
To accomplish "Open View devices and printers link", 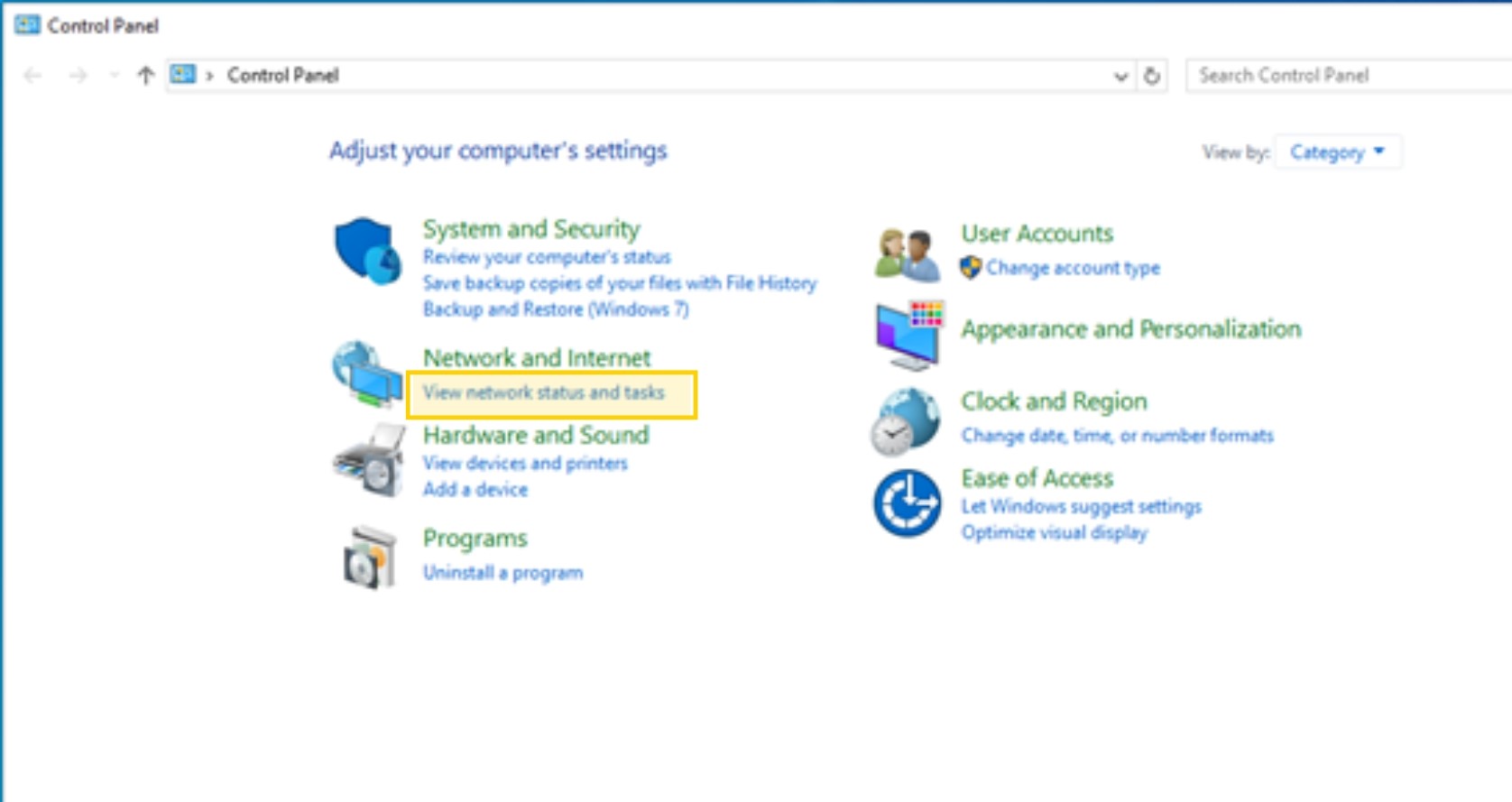I will [x=525, y=464].
